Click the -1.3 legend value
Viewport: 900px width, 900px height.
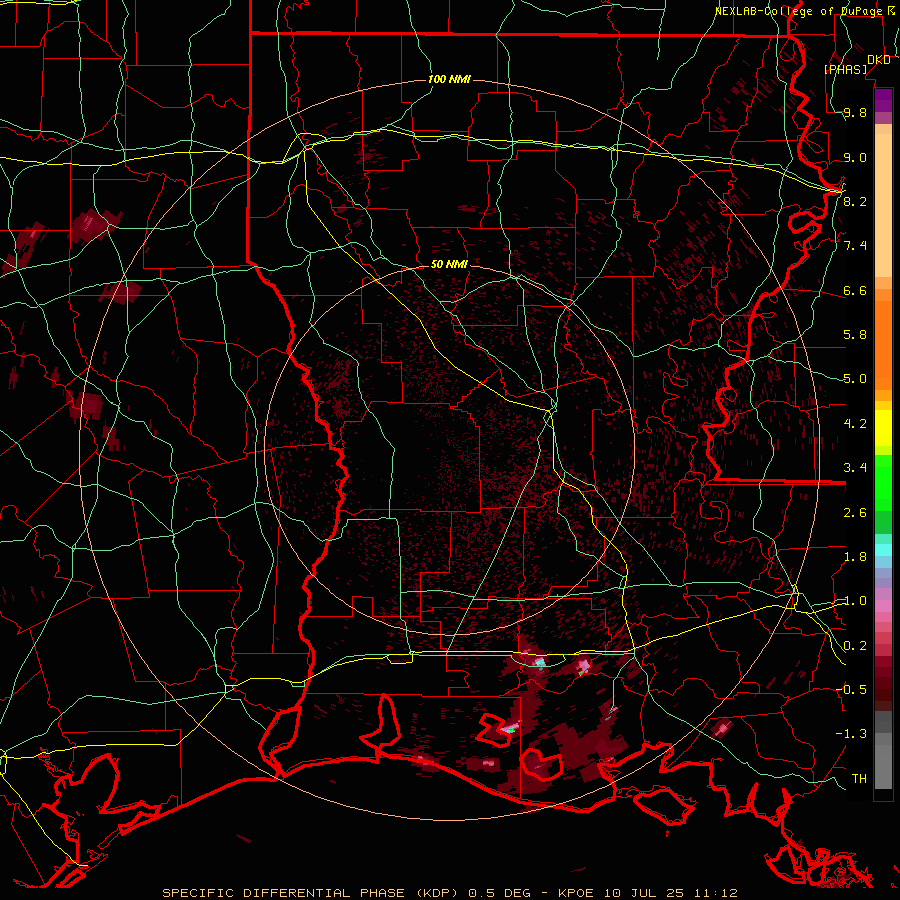[x=851, y=734]
